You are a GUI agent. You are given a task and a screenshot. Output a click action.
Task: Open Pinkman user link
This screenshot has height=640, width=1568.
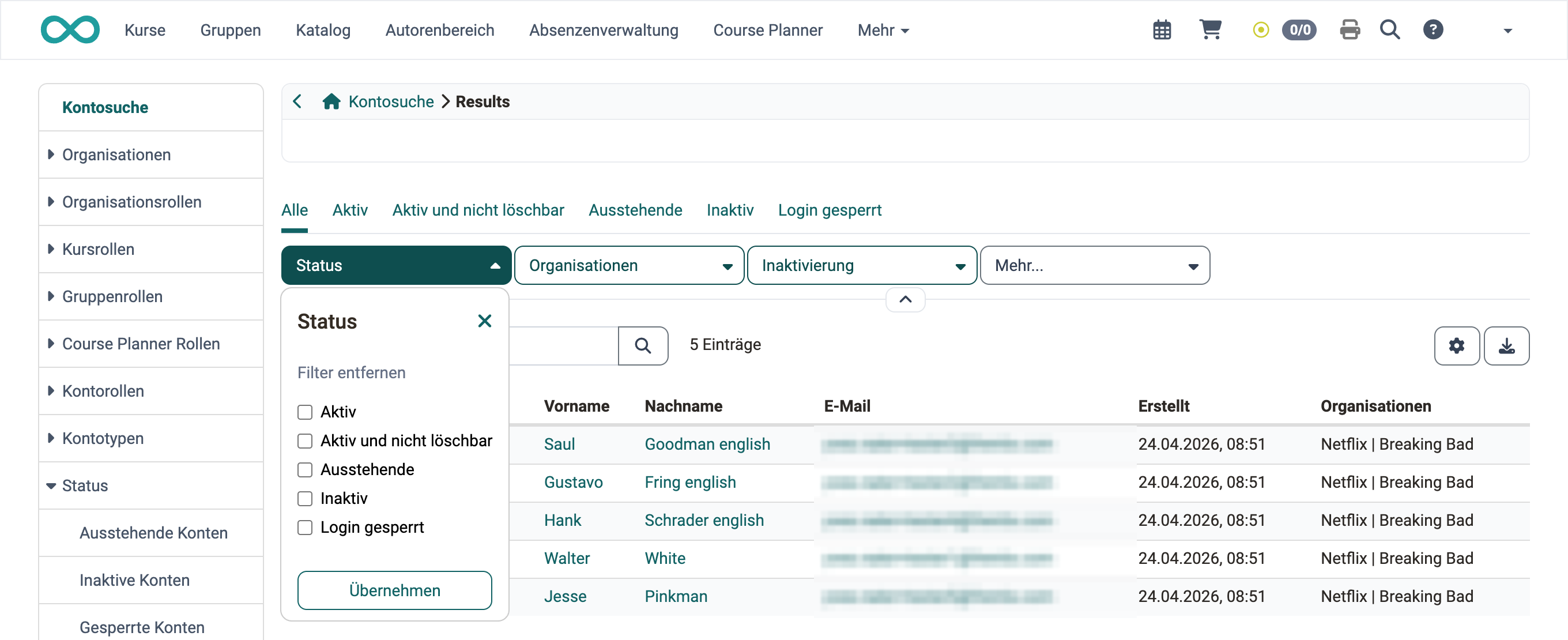pos(676,596)
